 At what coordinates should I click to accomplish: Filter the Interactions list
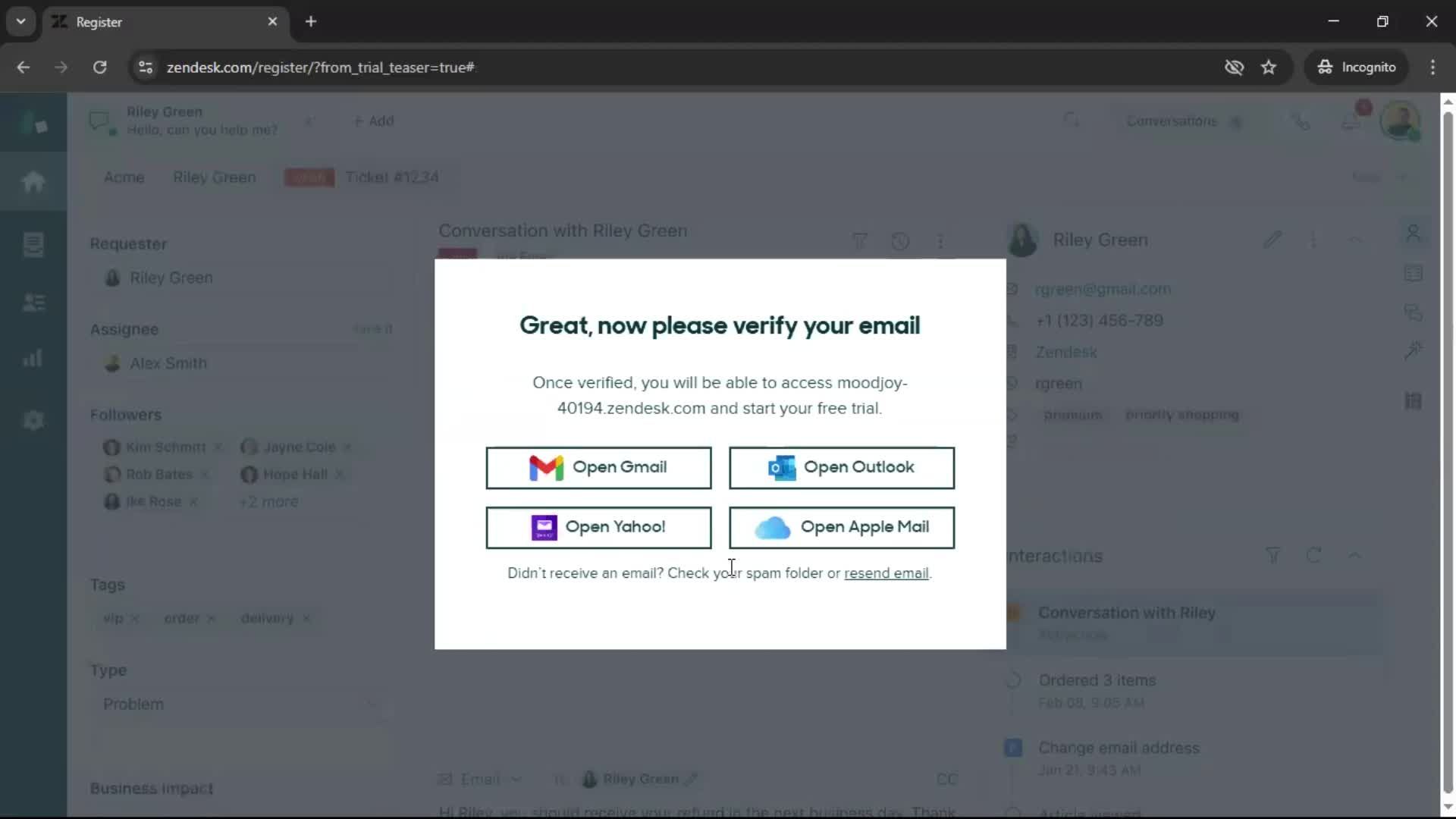[x=1273, y=556]
